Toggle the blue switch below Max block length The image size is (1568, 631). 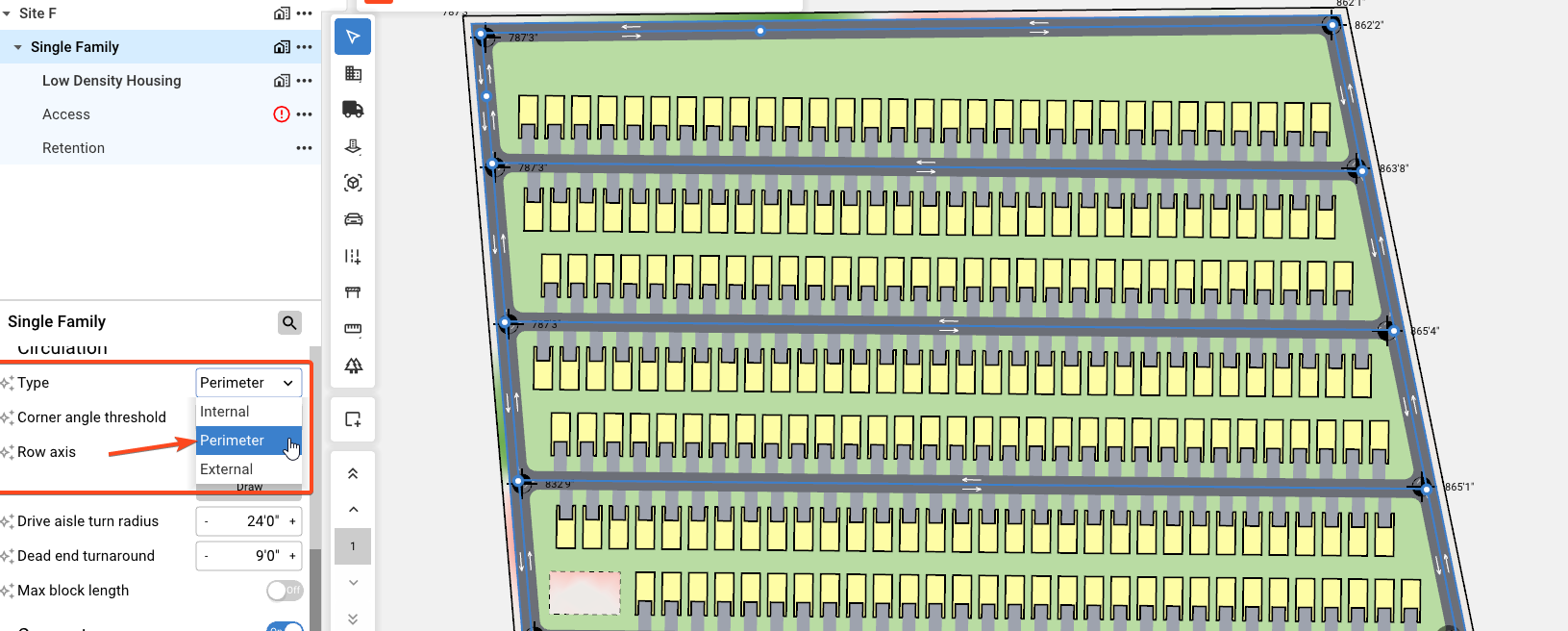tap(286, 627)
